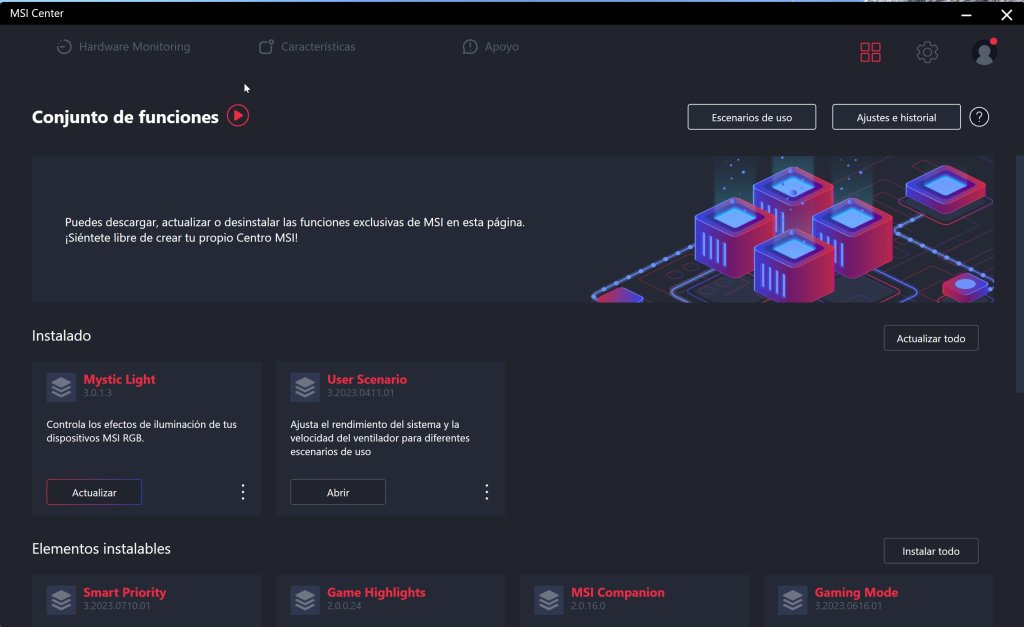Click the User Scenario layers icon
Viewport: 1024px width, 627px height.
point(305,387)
